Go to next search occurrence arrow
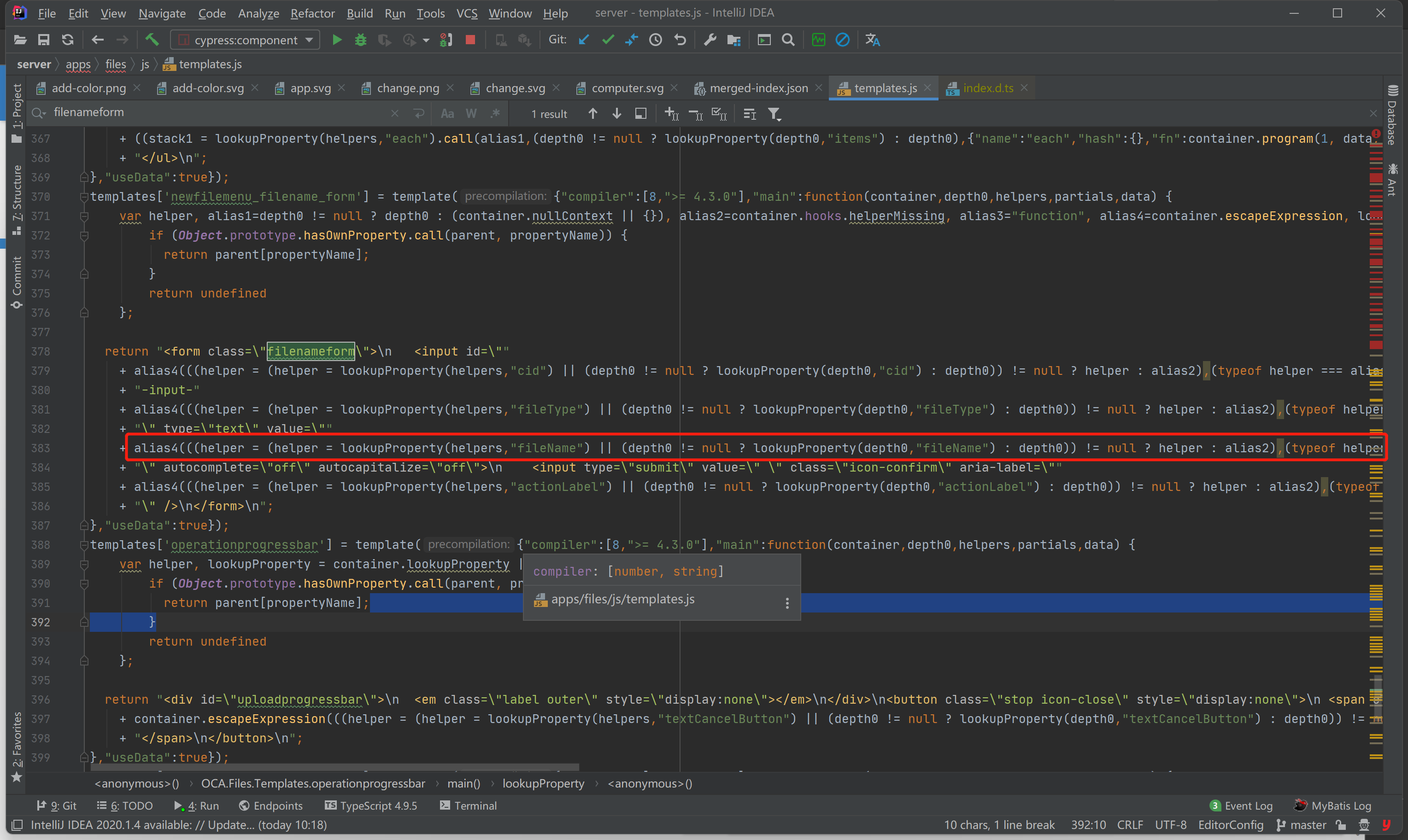This screenshot has height=840, width=1408. (616, 114)
